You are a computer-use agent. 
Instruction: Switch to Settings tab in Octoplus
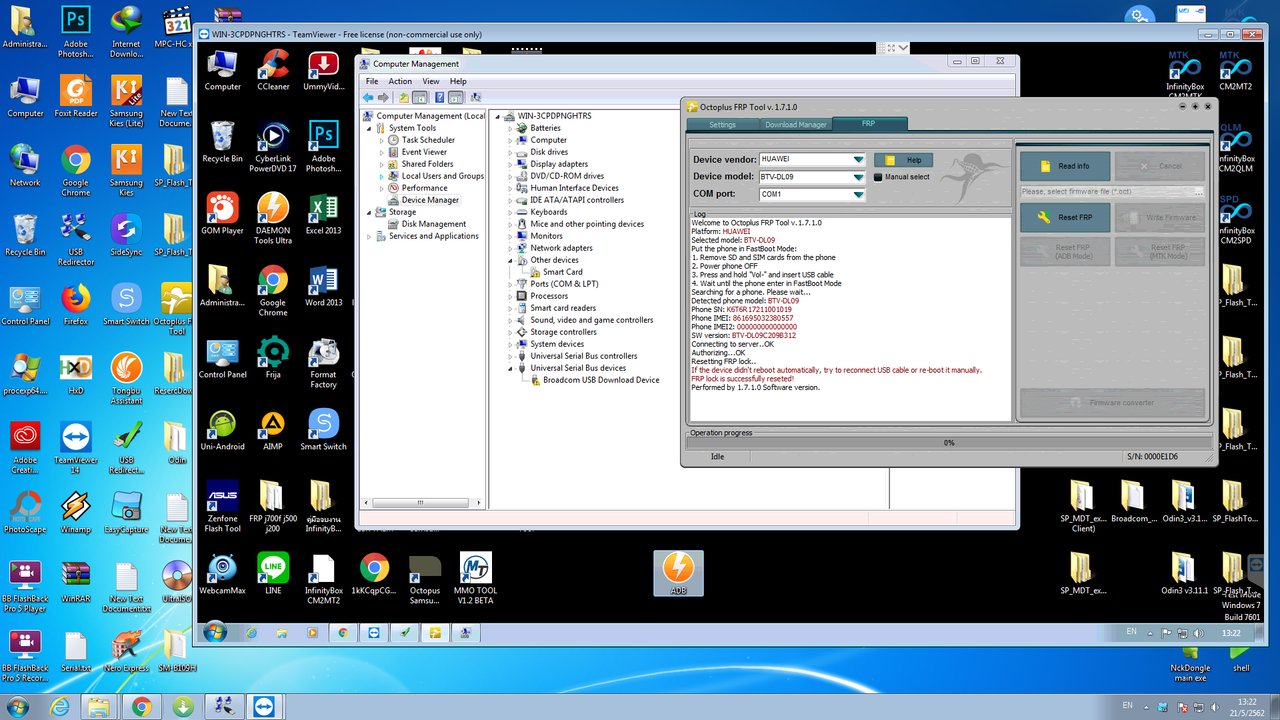pos(722,125)
